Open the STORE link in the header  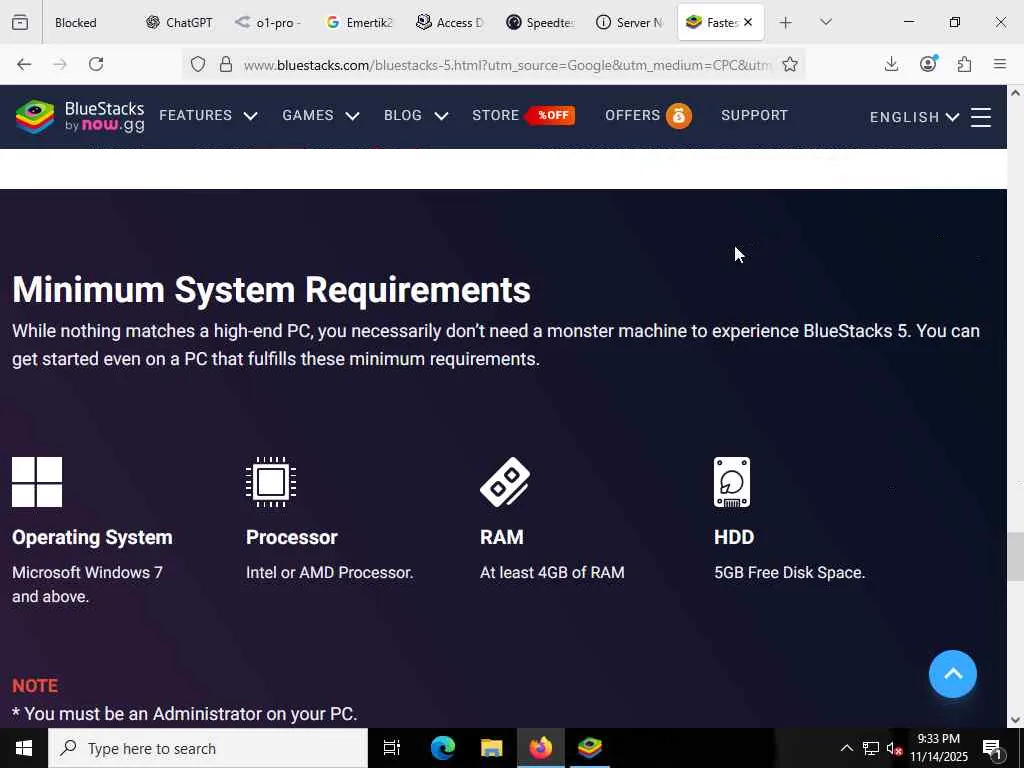tap(496, 116)
